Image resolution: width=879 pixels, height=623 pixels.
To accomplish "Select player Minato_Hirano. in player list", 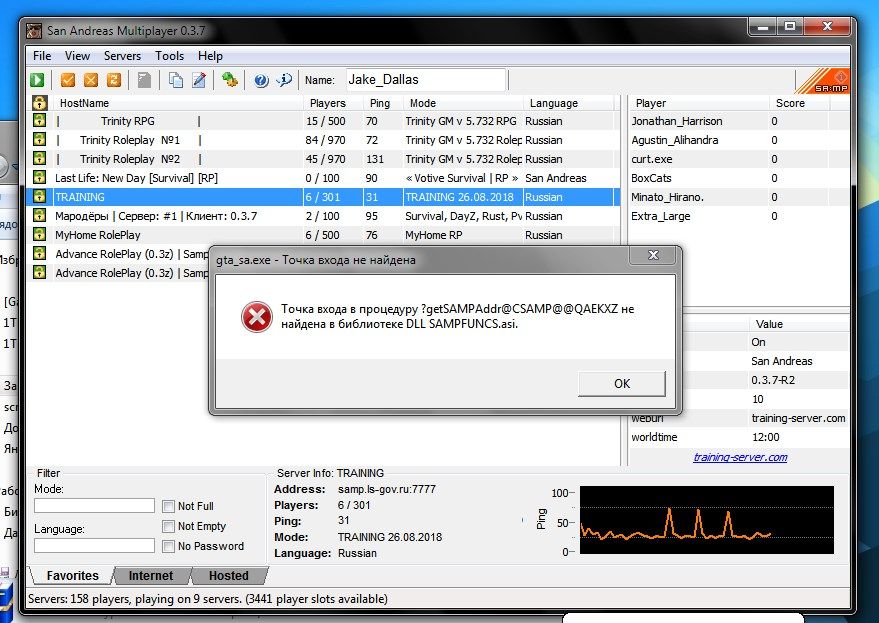I will [739, 197].
